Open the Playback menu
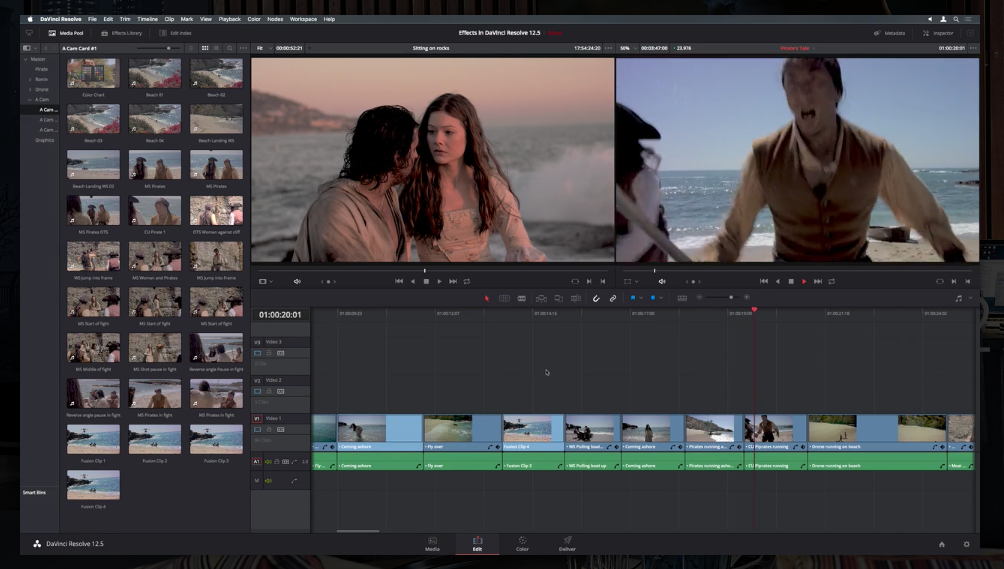1004x569 pixels. (x=229, y=19)
